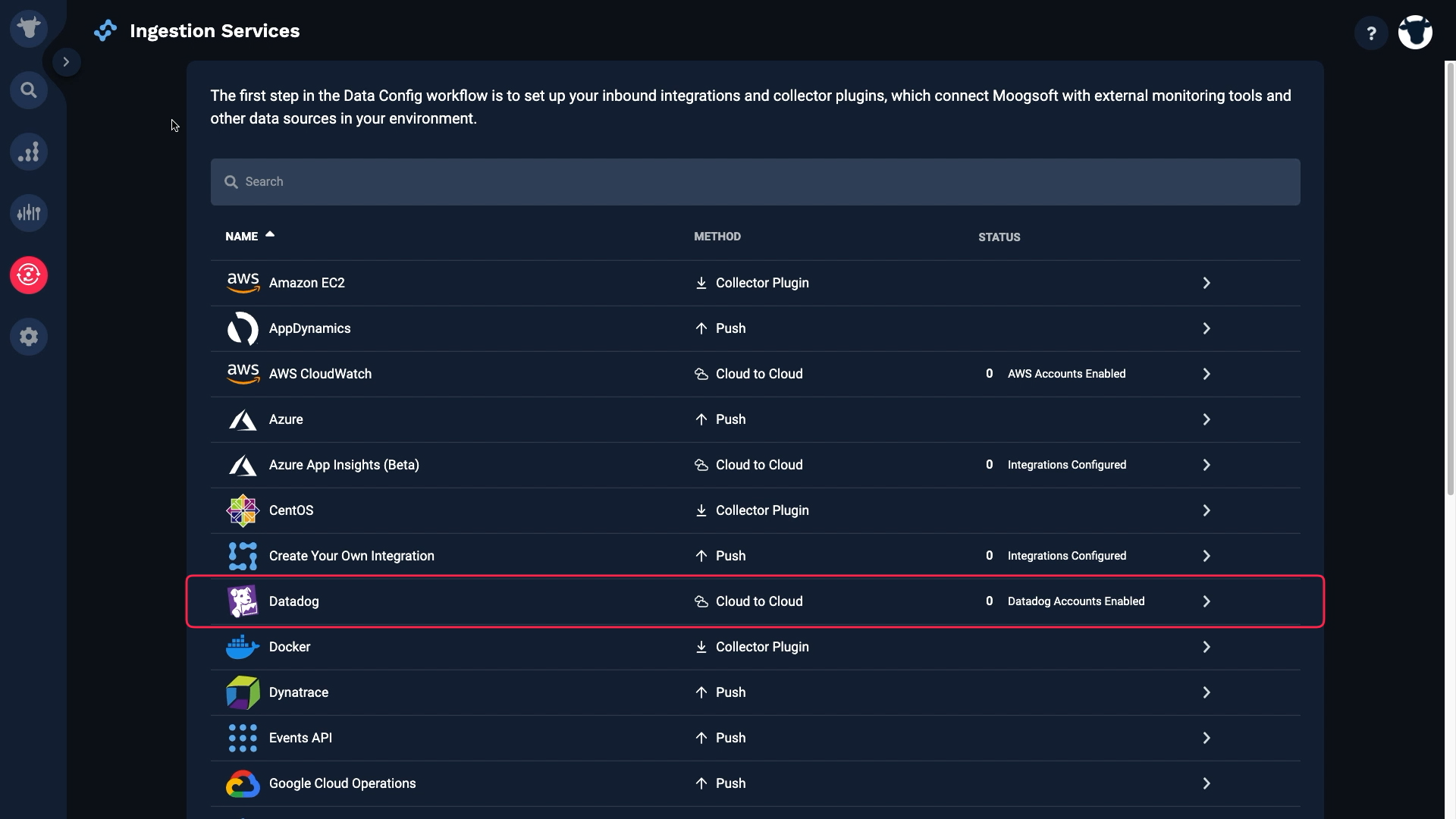Expand the AWS CloudWatch row chevron
The image size is (1456, 819).
[1207, 374]
